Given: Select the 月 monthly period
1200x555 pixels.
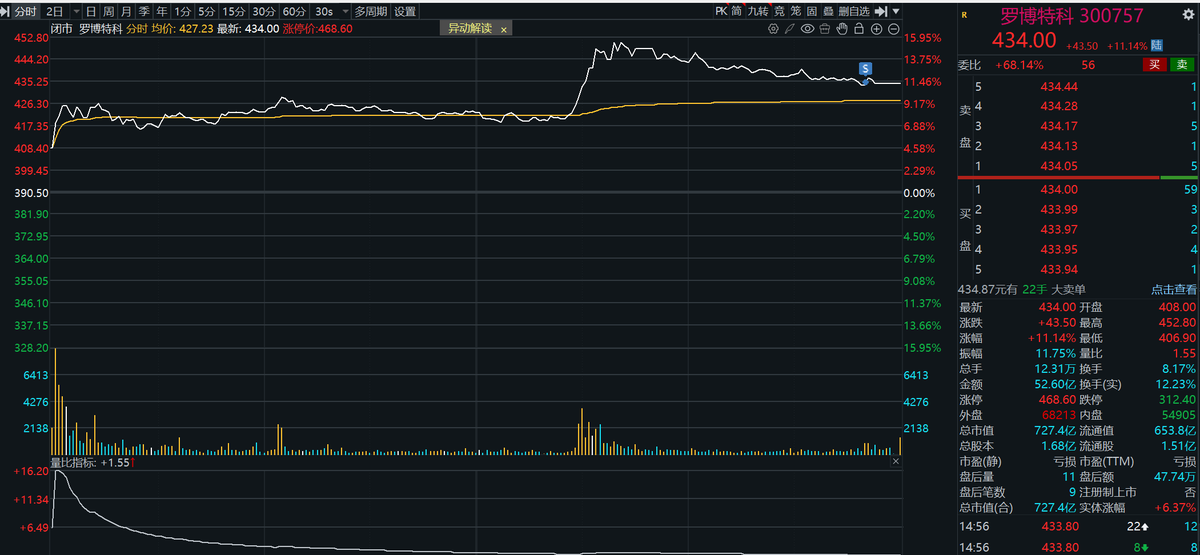Looking at the screenshot, I should coord(126,12).
